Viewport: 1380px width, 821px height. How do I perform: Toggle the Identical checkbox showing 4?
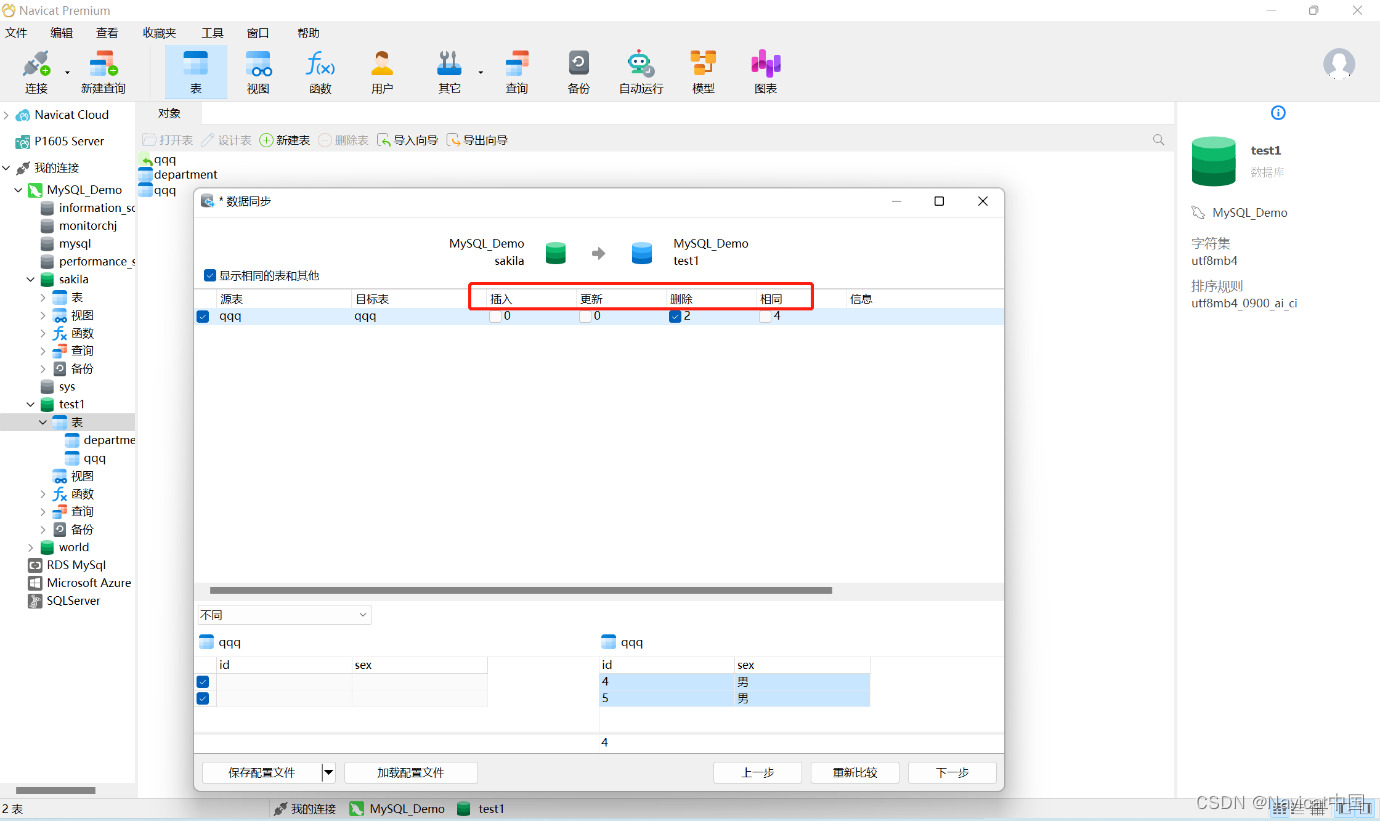point(765,316)
